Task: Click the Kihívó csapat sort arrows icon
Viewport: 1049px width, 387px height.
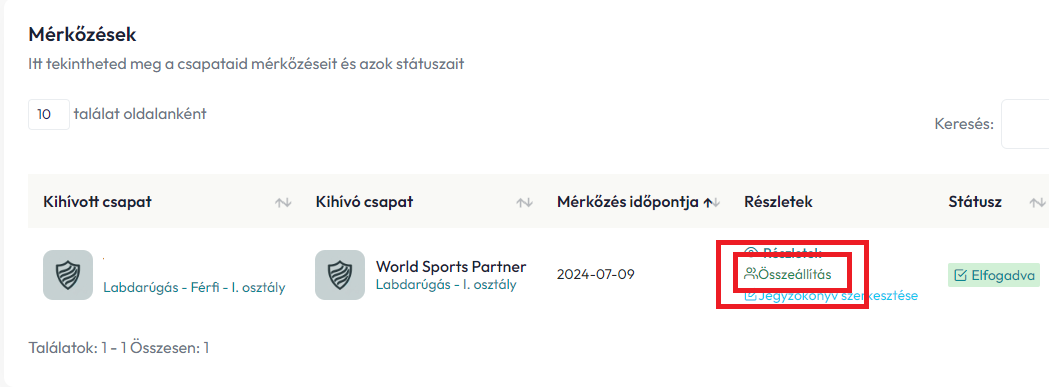Action: pyautogui.click(x=525, y=202)
